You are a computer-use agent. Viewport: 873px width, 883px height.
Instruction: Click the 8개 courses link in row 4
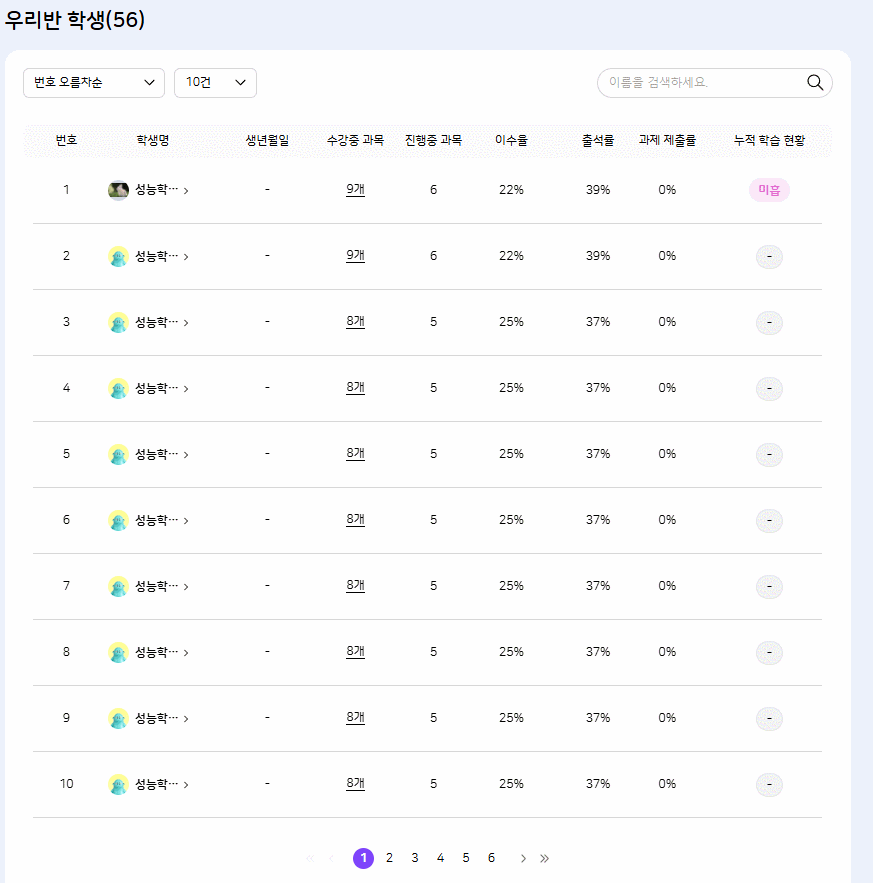(x=355, y=388)
